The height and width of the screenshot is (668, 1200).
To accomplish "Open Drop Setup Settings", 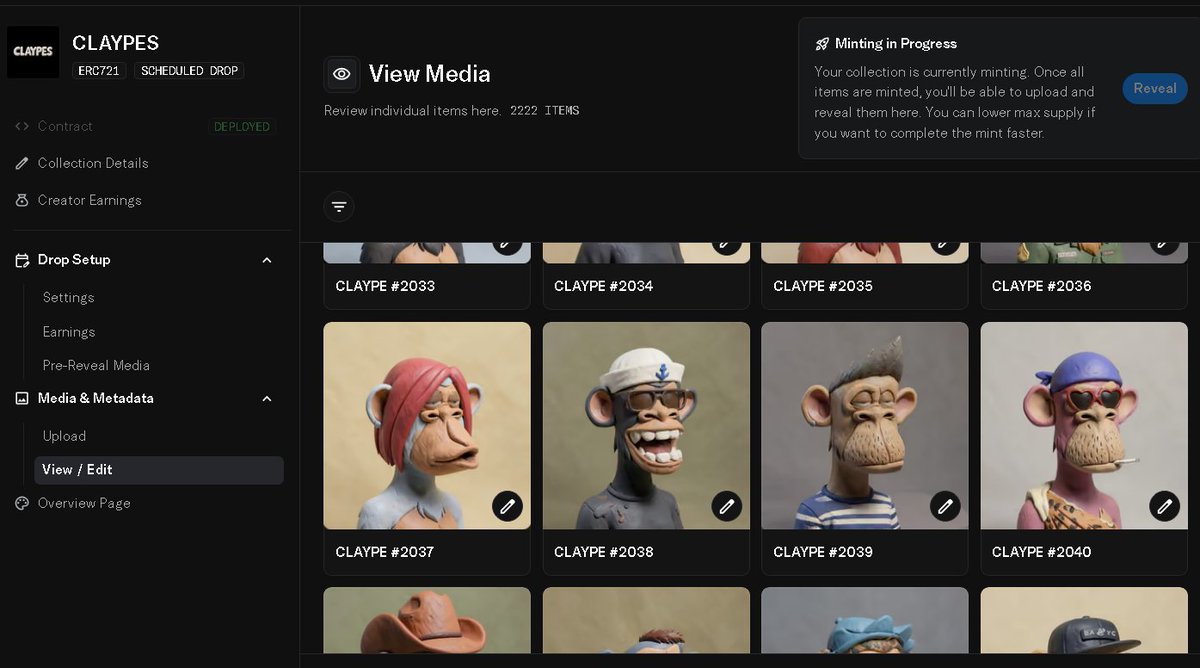I will coord(68,297).
